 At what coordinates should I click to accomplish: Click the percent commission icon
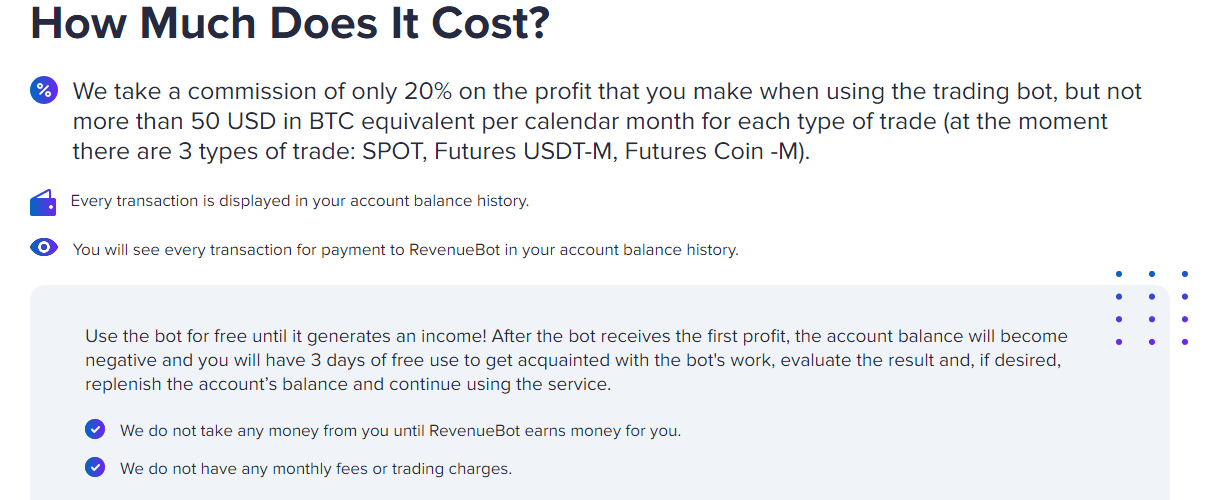click(x=44, y=91)
